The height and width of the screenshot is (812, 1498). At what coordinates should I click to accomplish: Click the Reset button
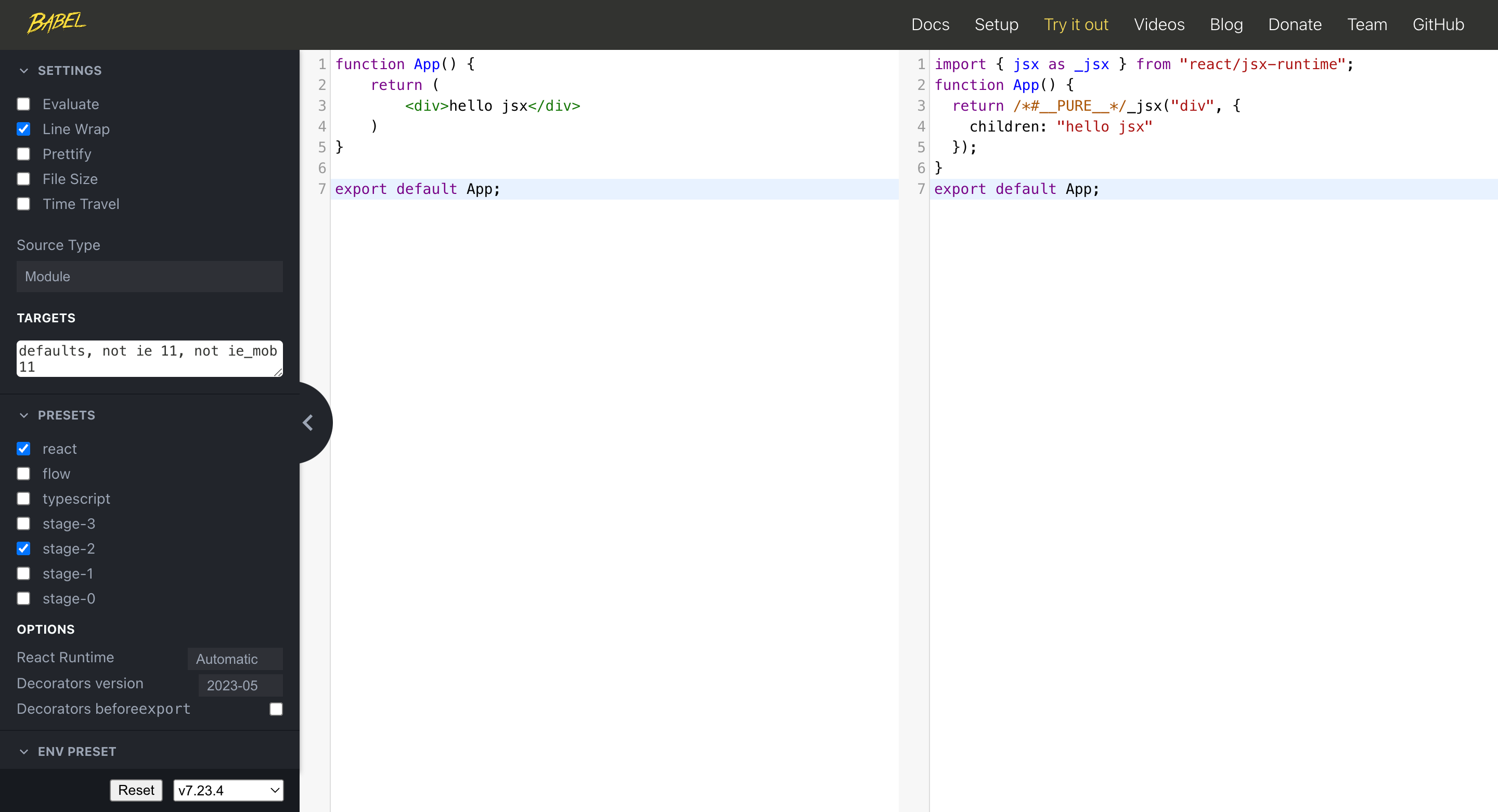[x=136, y=791]
